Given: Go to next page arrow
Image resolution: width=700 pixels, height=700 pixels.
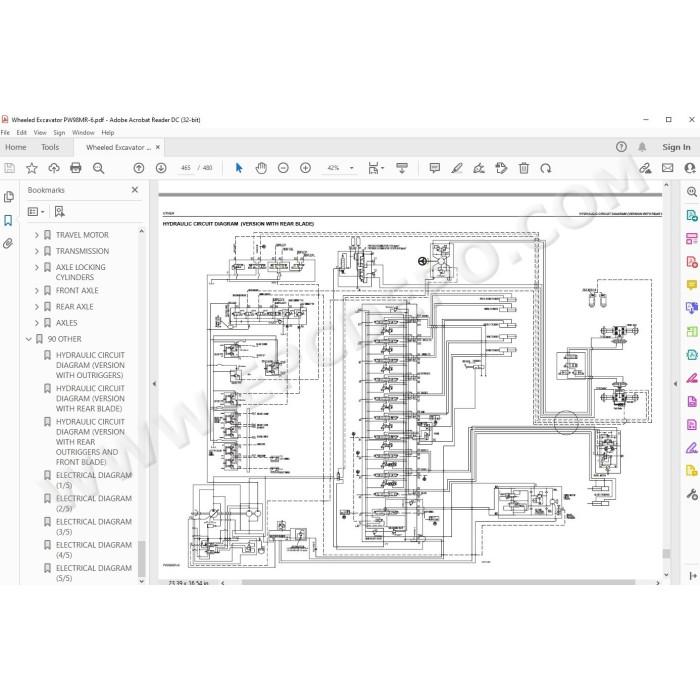Looking at the screenshot, I should [161, 168].
